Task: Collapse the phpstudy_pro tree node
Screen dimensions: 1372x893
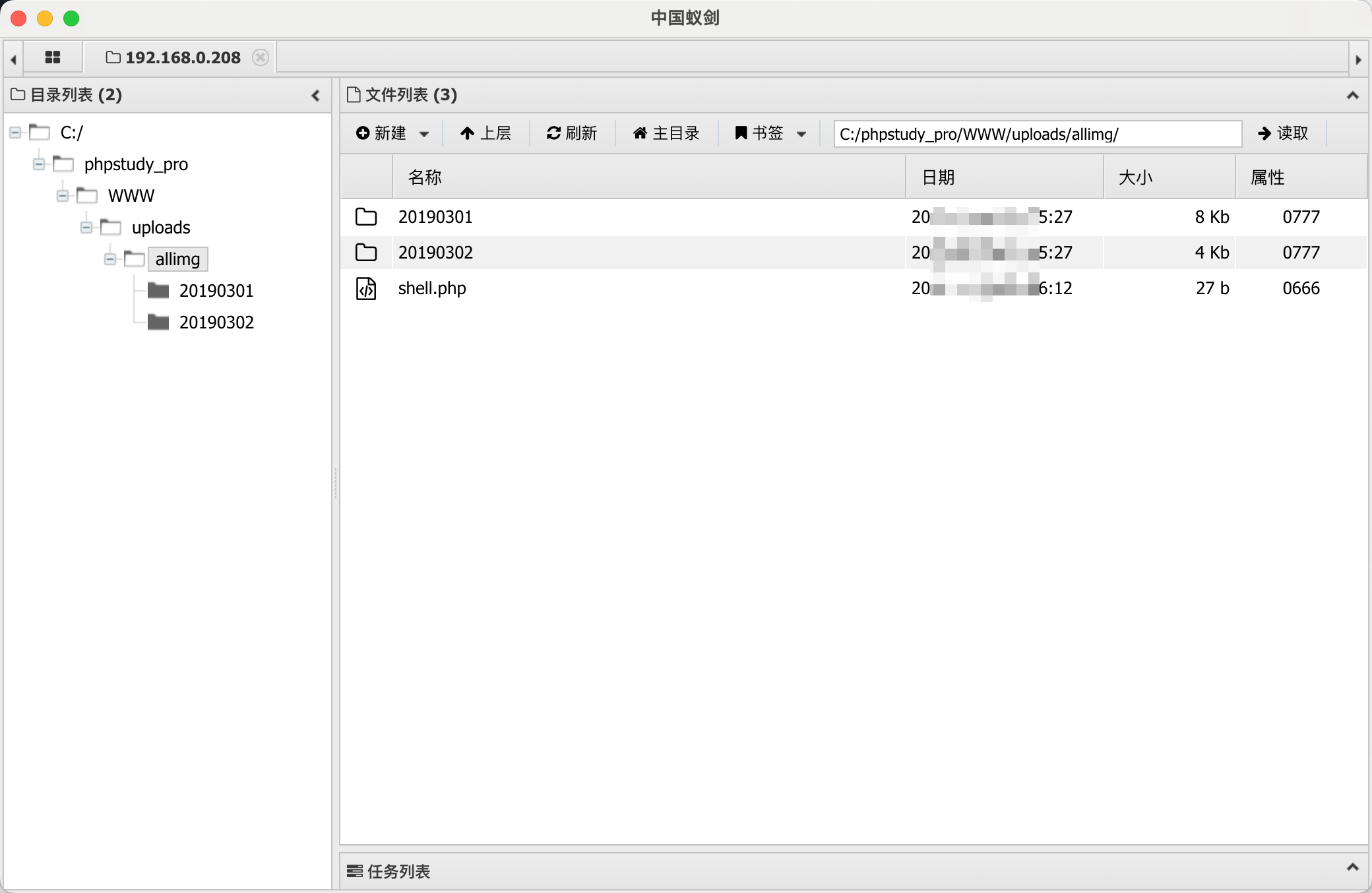Action: [x=39, y=164]
